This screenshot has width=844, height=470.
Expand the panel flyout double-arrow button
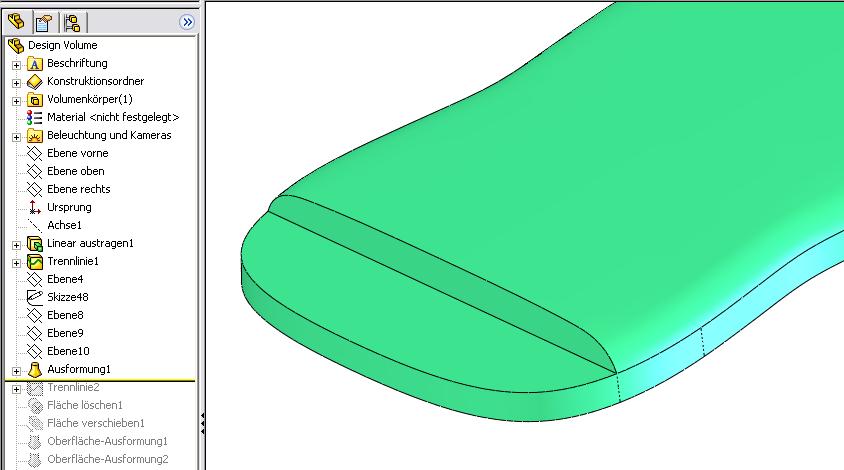tap(187, 22)
